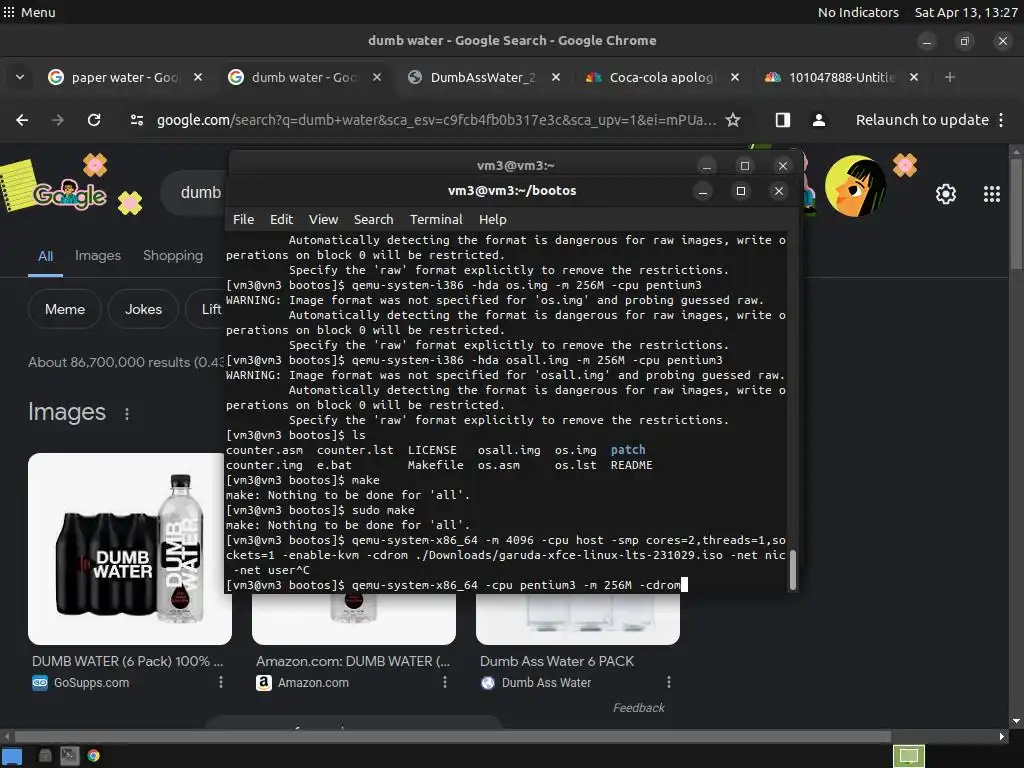Click Relaunch to update button
Viewport: 1024px width, 768px height.
click(x=922, y=120)
